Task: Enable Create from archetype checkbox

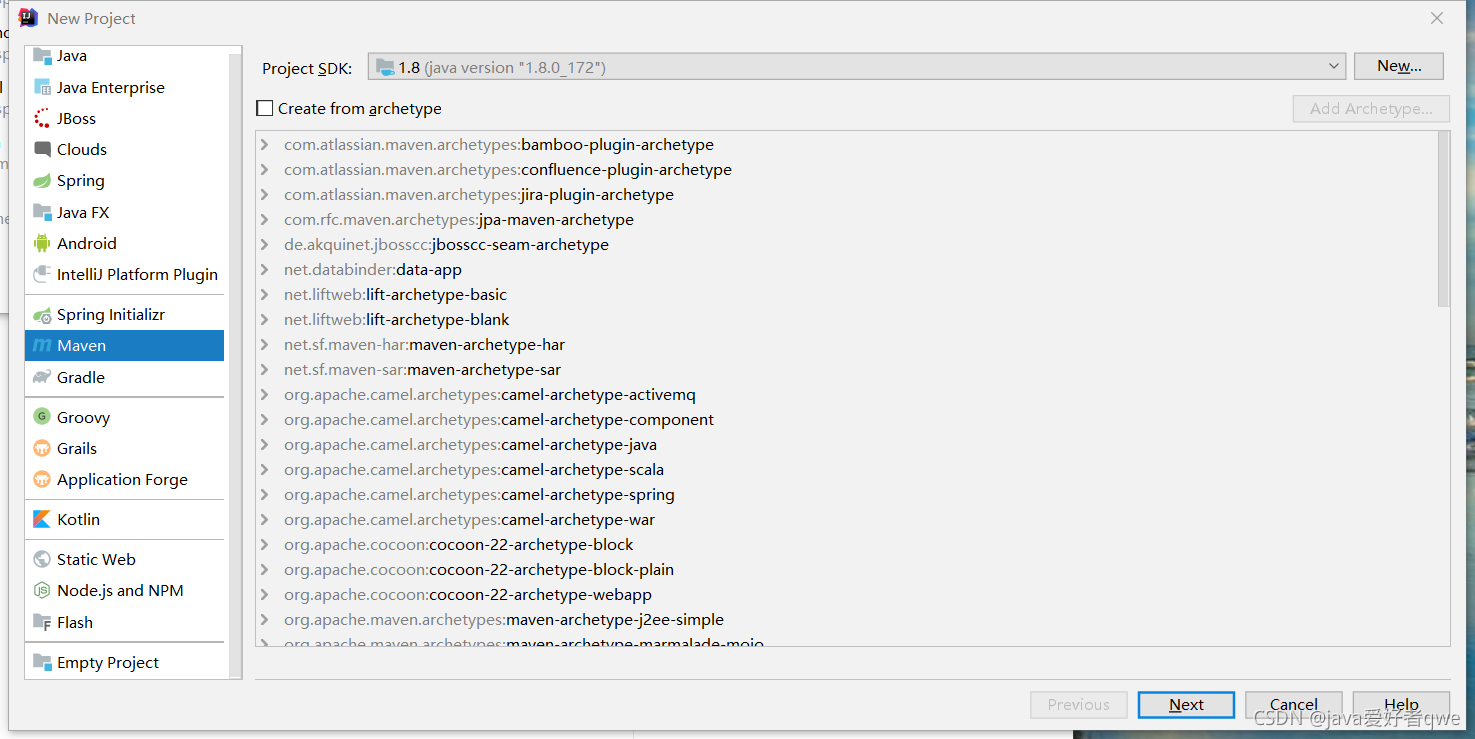Action: (264, 108)
